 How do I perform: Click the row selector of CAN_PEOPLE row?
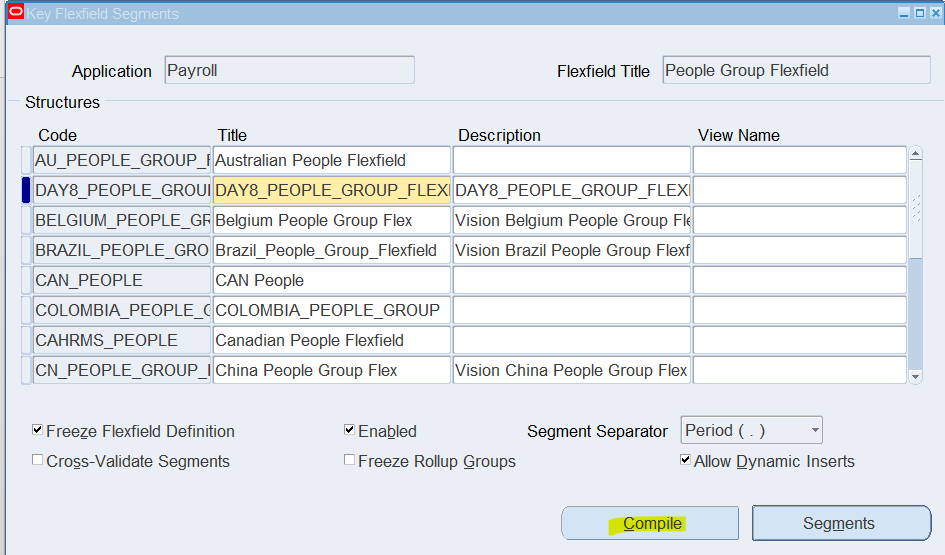pyautogui.click(x=26, y=280)
